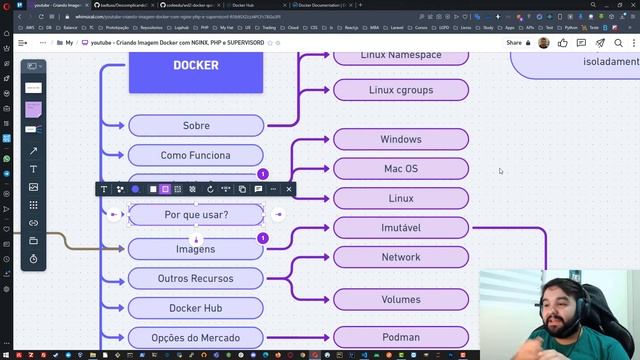Image resolution: width=640 pixels, height=360 pixels.
Task: Star the board title as favorite
Action: click(x=270, y=43)
